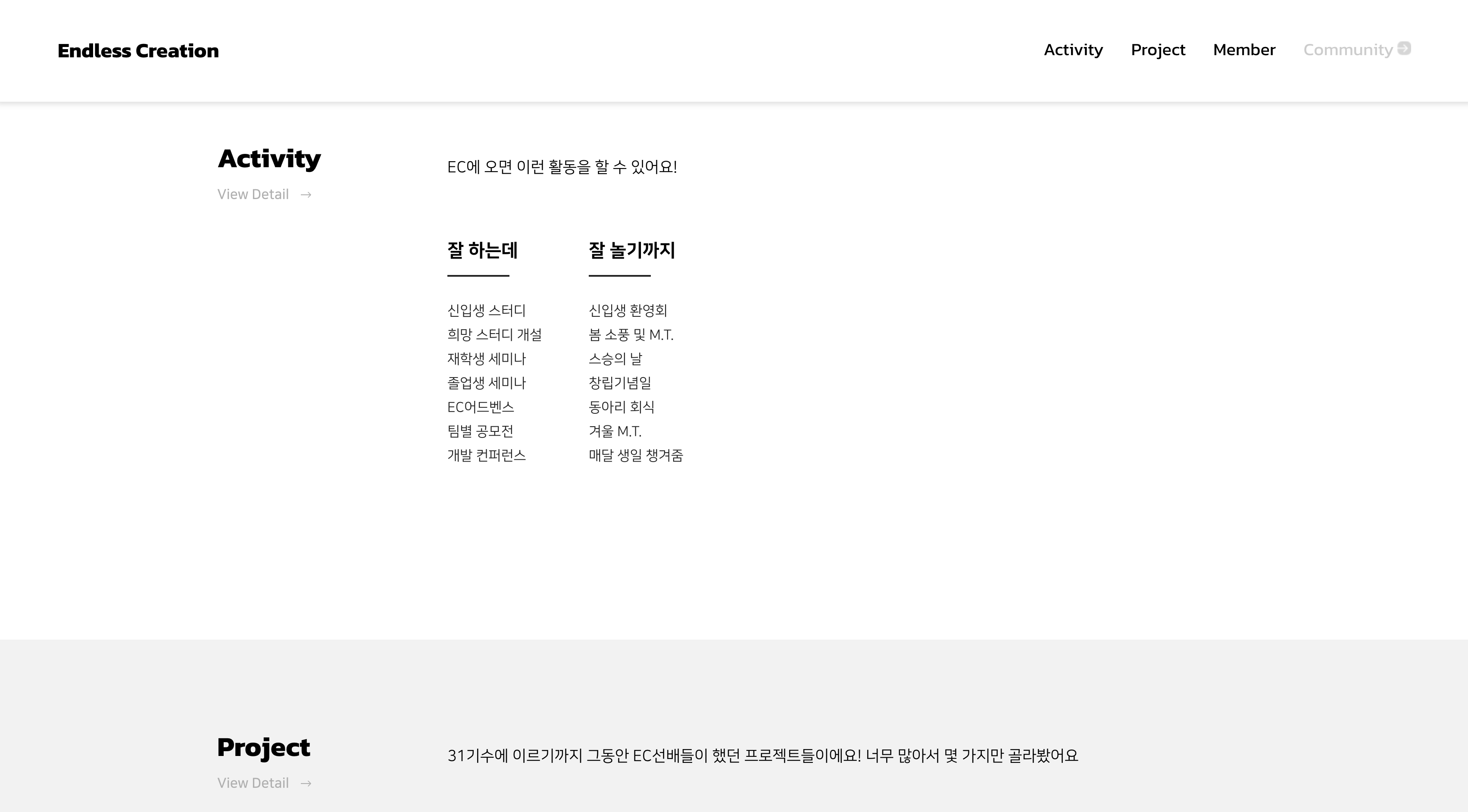Click the Project section heading

tap(263, 747)
